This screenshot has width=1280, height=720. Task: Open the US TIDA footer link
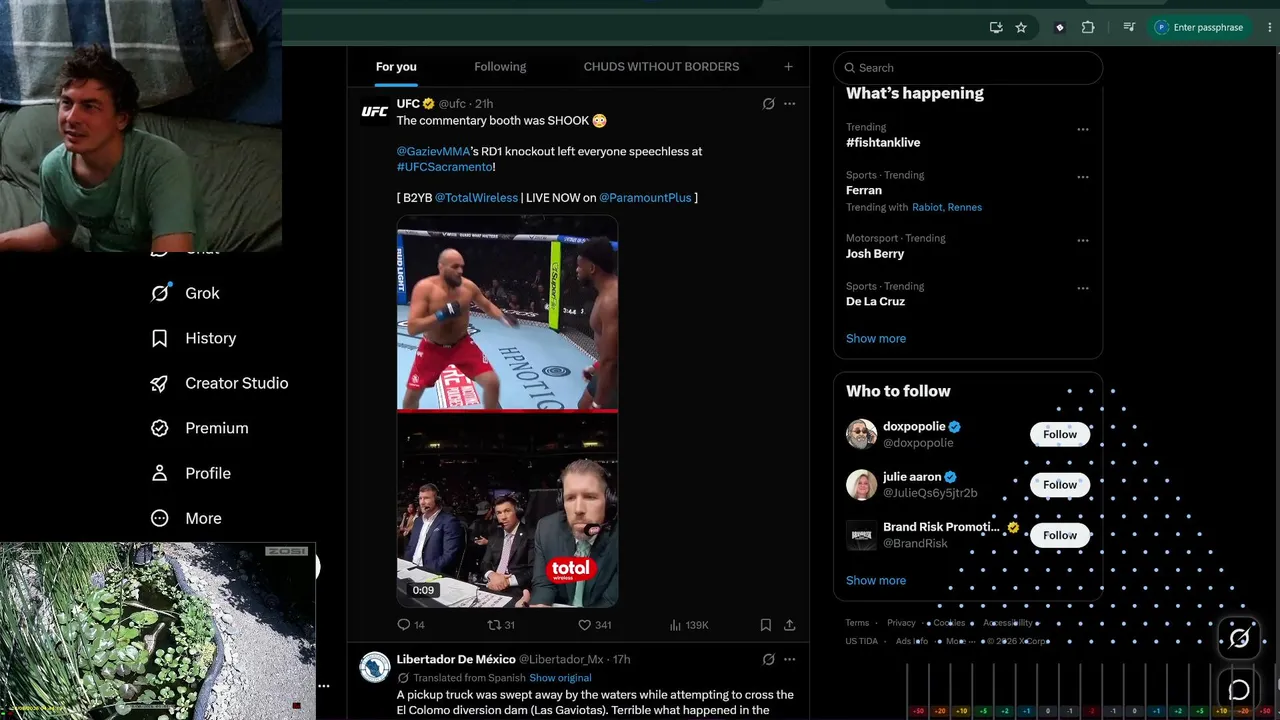coord(862,642)
